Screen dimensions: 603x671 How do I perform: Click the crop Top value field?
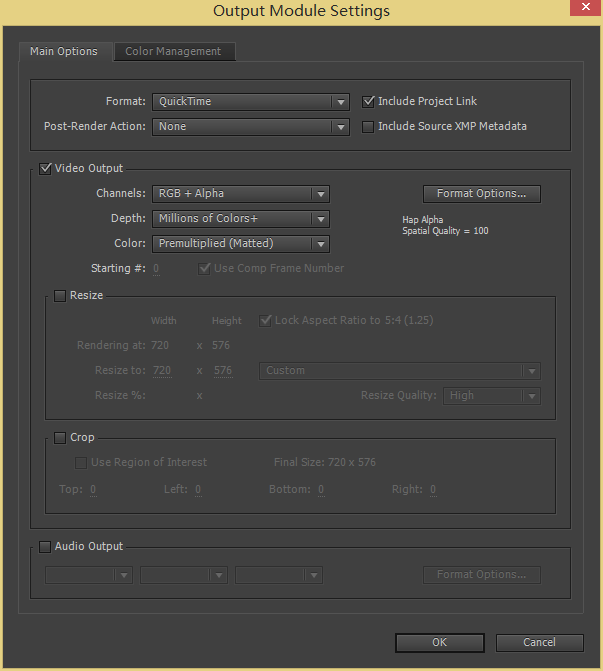pyautogui.click(x=93, y=490)
